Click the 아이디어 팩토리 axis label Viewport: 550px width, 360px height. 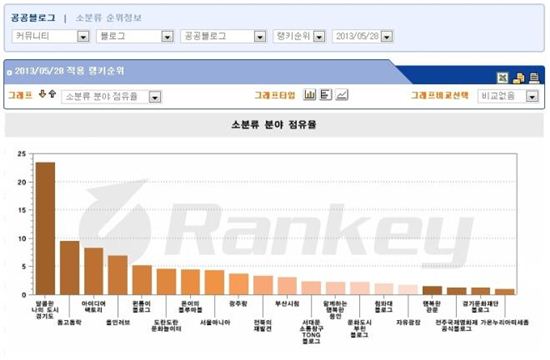click(93, 307)
